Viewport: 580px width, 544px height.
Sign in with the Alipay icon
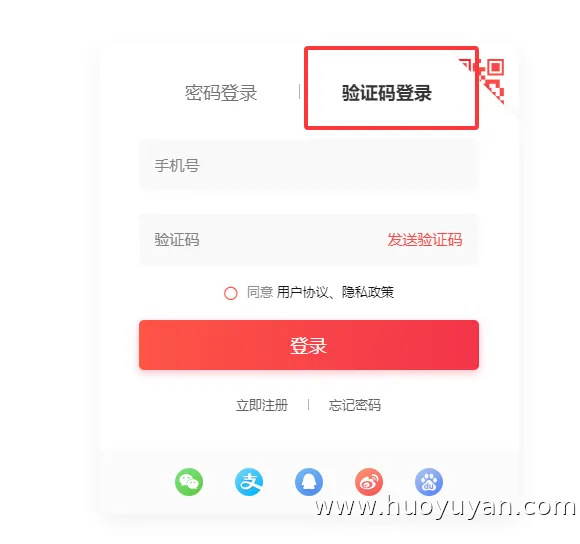click(249, 482)
